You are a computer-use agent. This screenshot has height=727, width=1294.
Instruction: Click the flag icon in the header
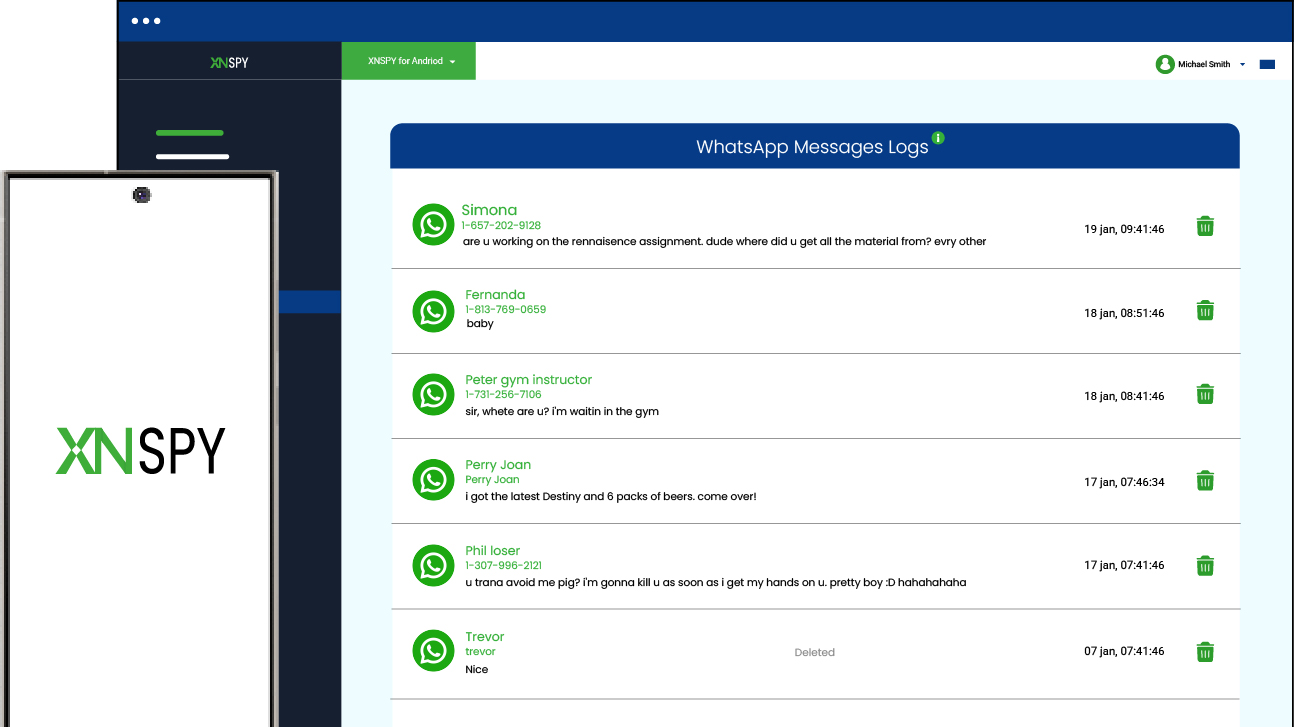pos(1267,64)
